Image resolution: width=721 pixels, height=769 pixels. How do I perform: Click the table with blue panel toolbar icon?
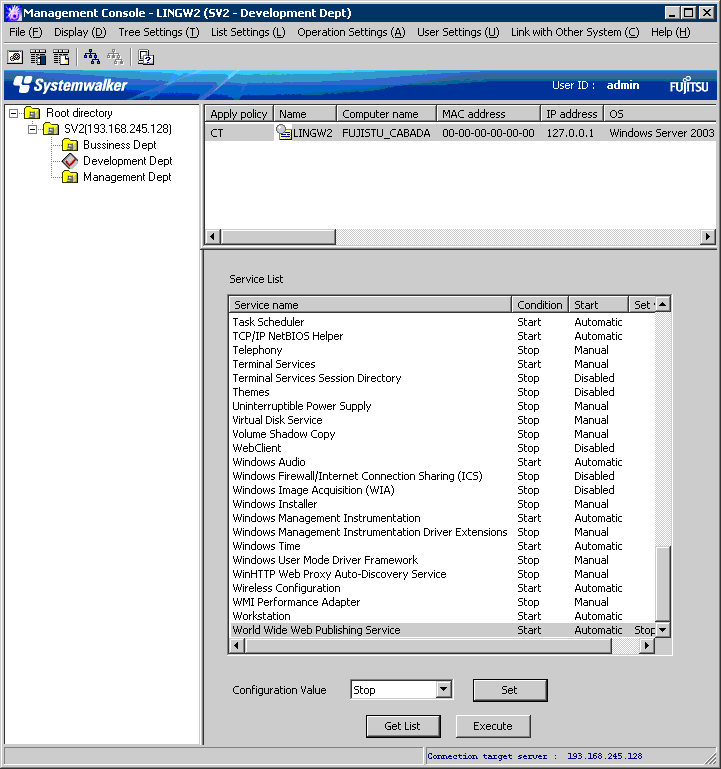pos(38,57)
